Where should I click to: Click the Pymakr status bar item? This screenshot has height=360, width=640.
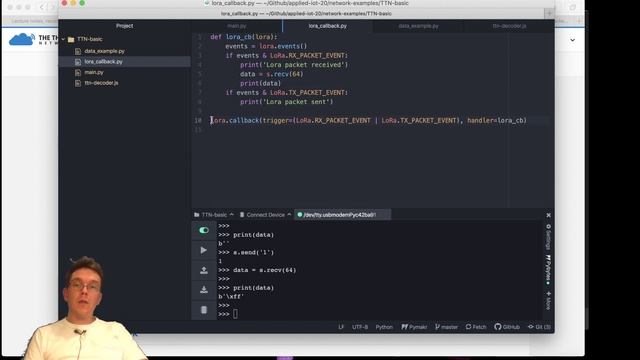(x=414, y=327)
